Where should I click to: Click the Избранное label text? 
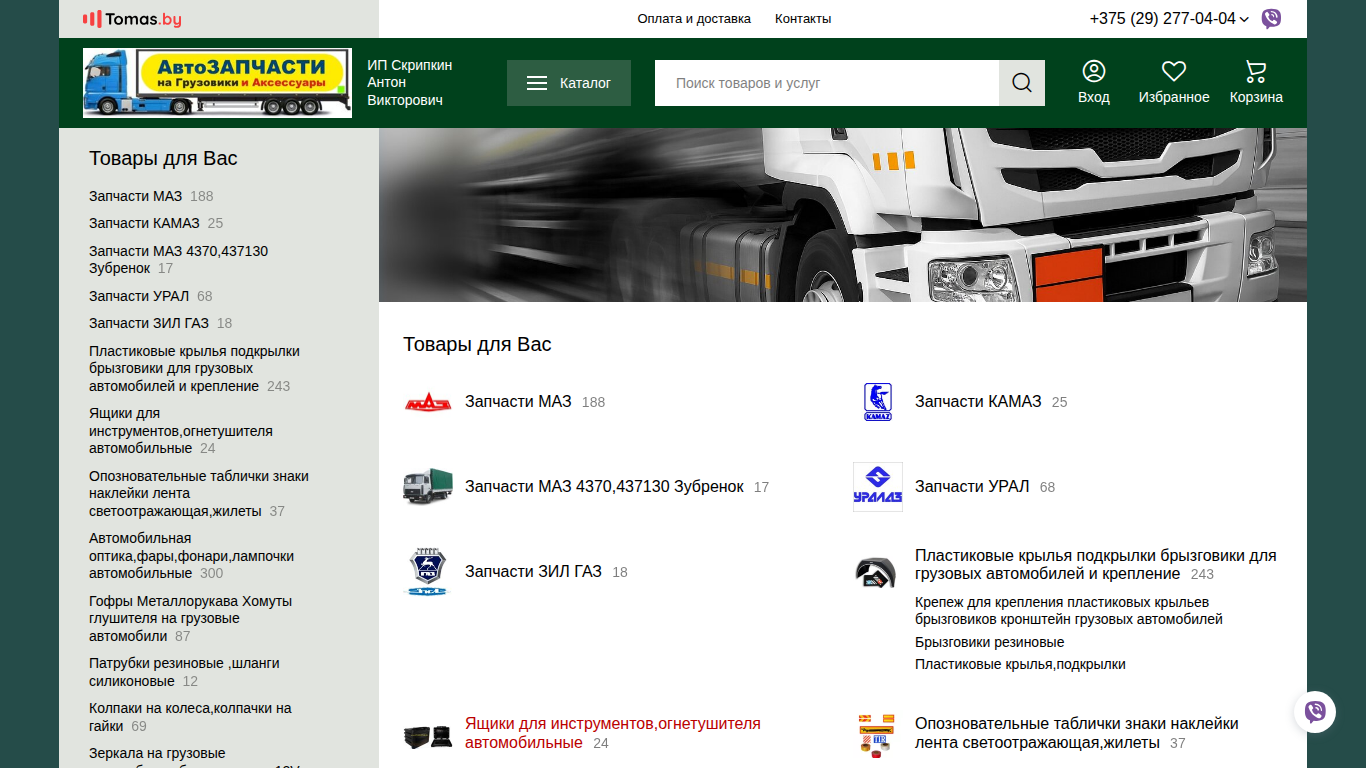(x=1174, y=97)
